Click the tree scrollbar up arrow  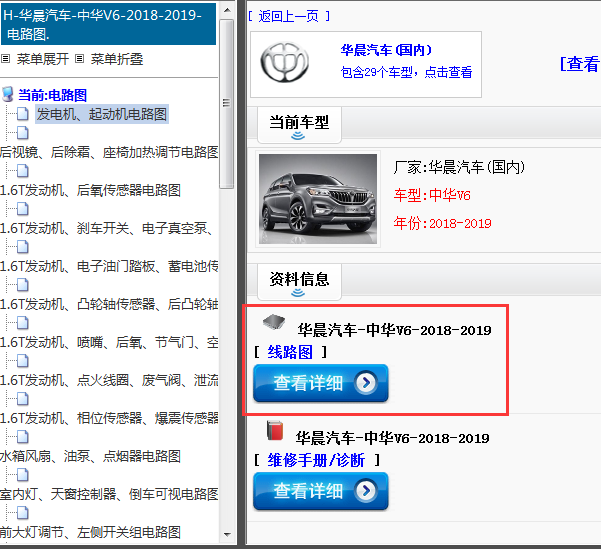click(227, 10)
